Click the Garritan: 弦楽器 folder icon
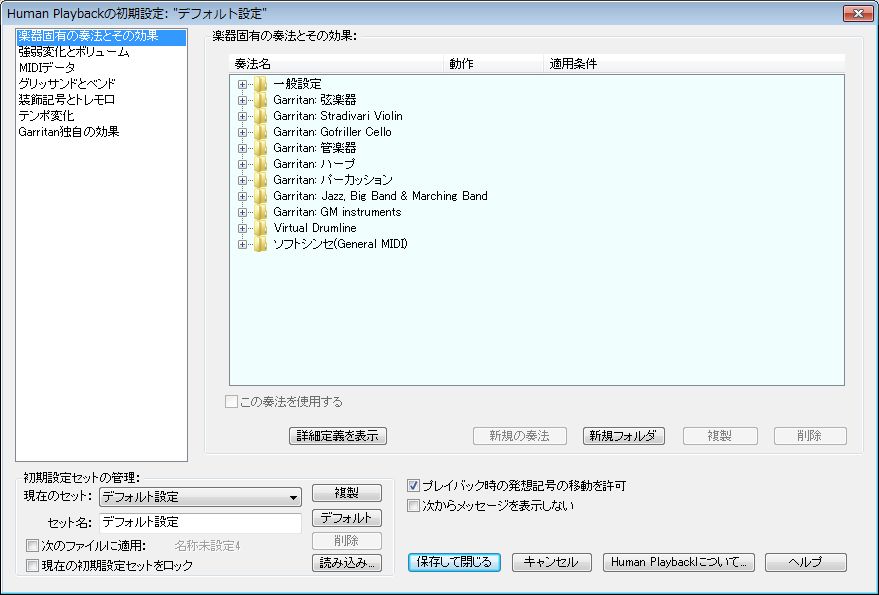 (260, 100)
